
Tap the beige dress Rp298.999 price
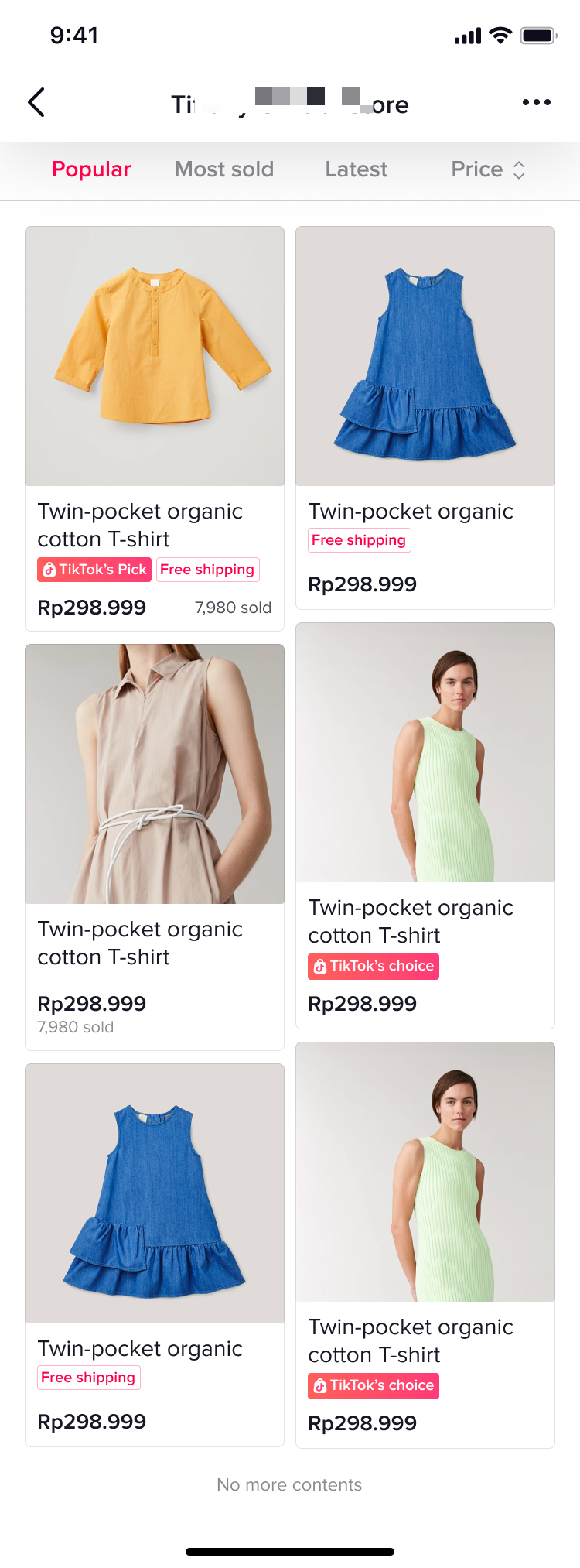click(92, 1004)
